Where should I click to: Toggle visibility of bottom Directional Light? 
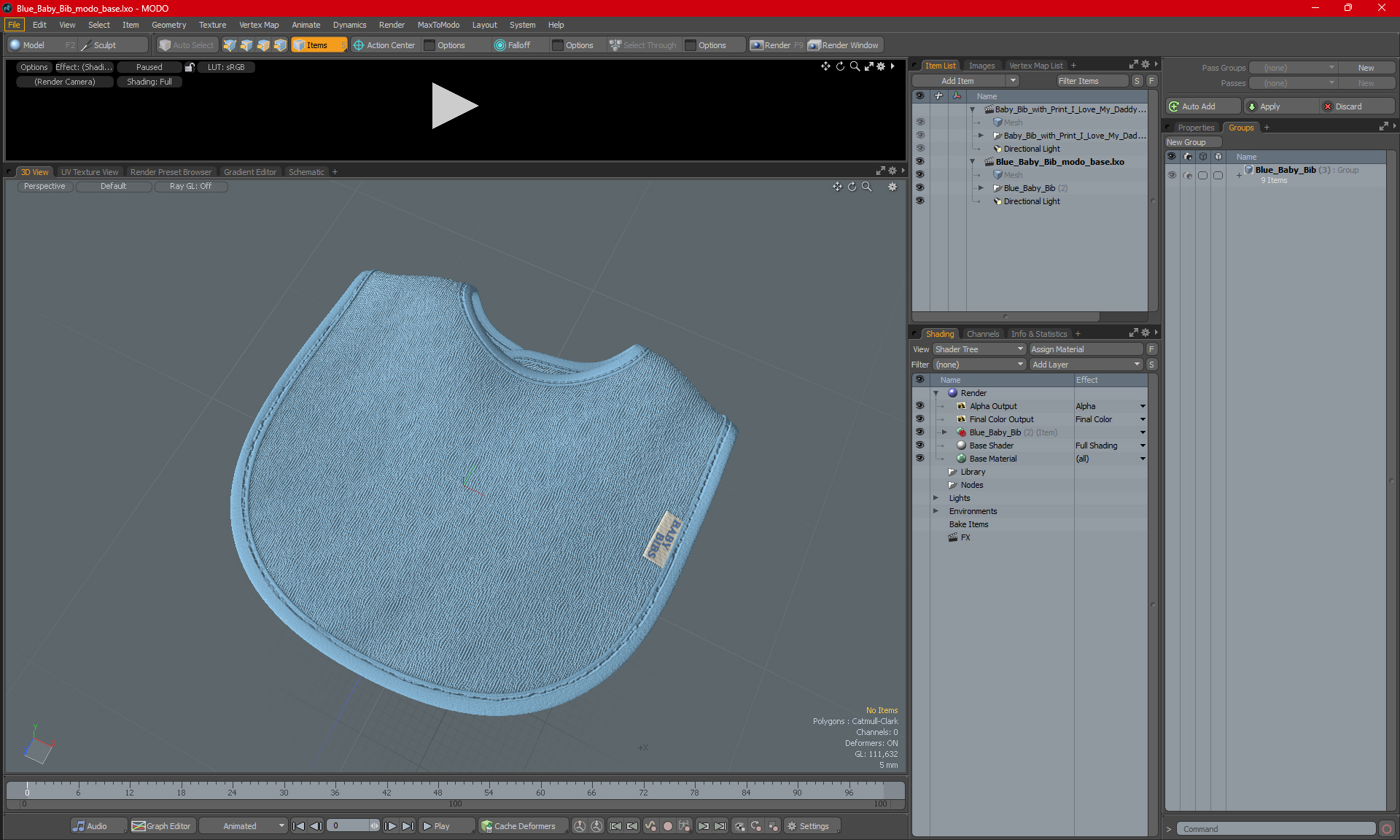[920, 201]
